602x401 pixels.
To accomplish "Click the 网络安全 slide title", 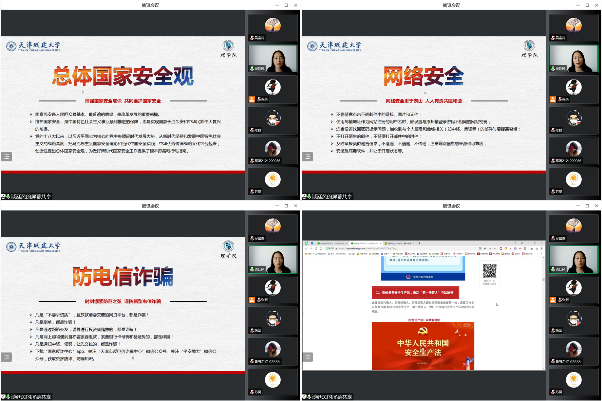I will (422, 77).
